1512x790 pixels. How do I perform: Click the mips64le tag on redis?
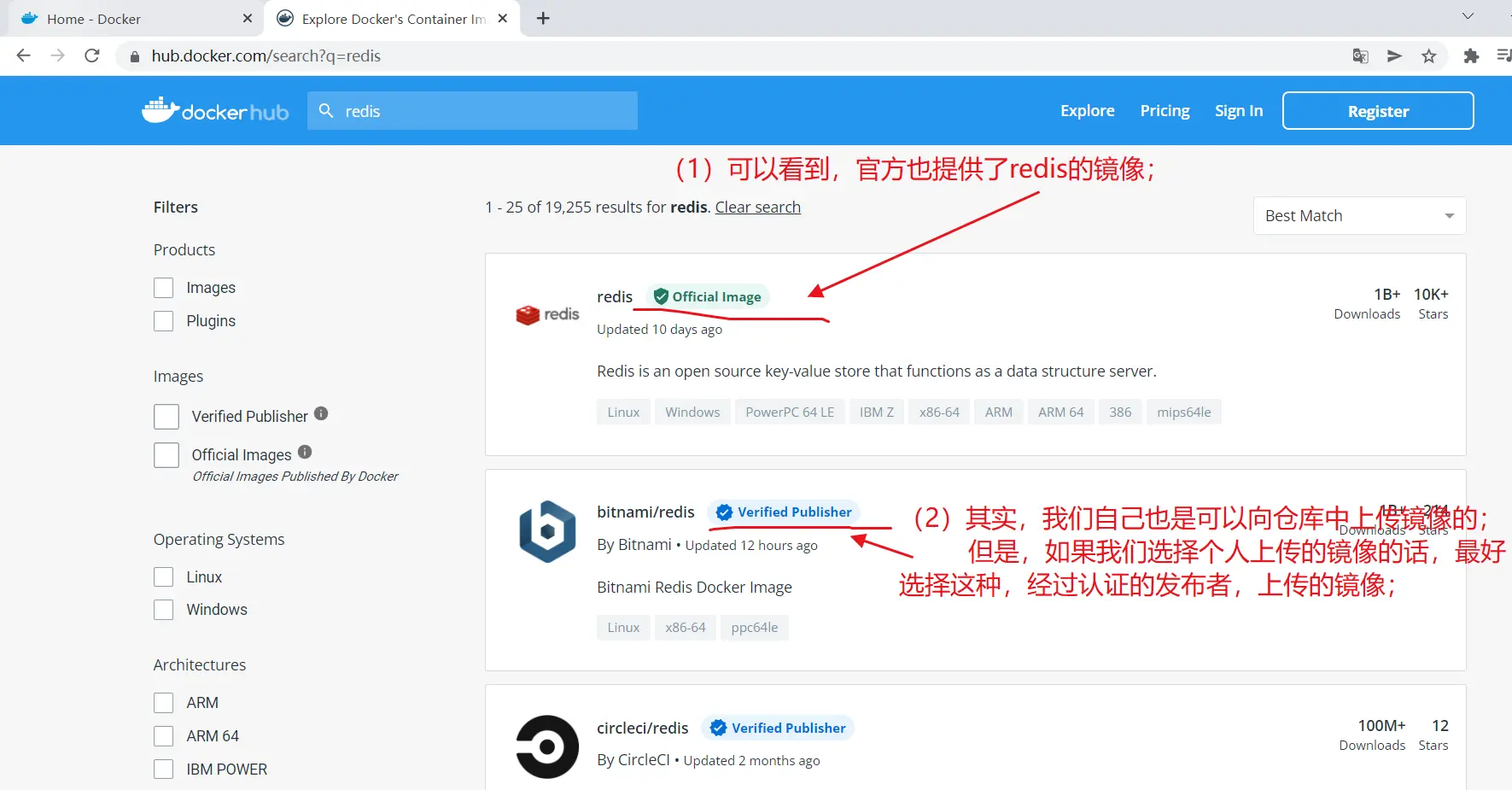(1184, 413)
